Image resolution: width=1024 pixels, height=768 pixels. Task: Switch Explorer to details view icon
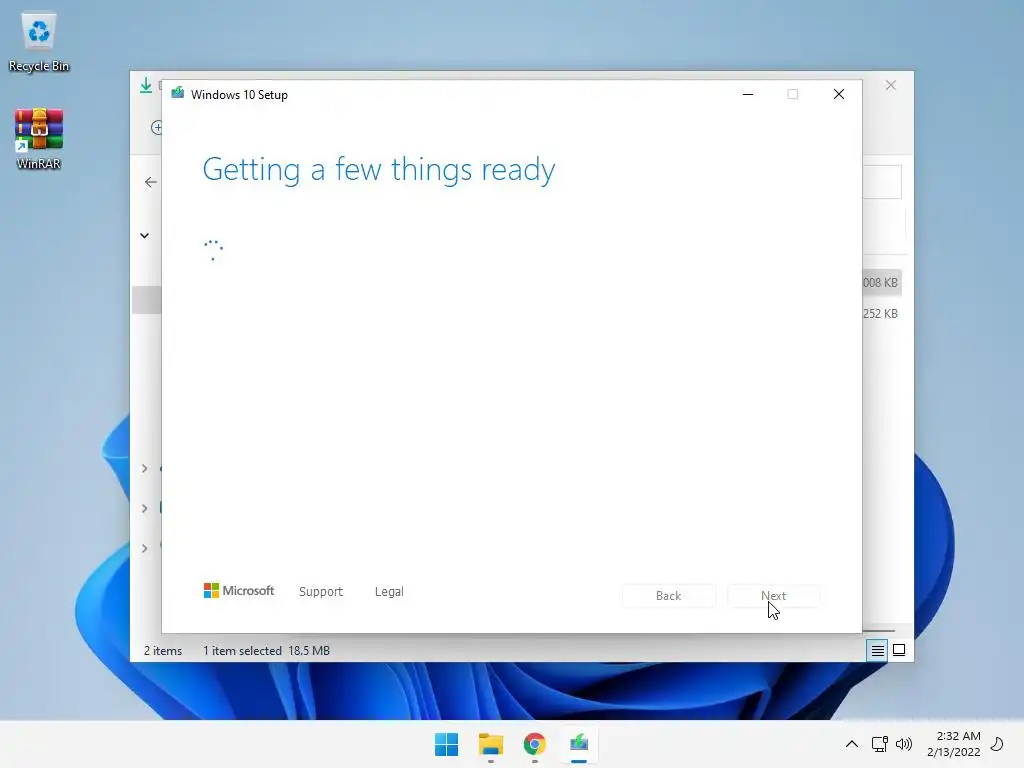point(877,650)
